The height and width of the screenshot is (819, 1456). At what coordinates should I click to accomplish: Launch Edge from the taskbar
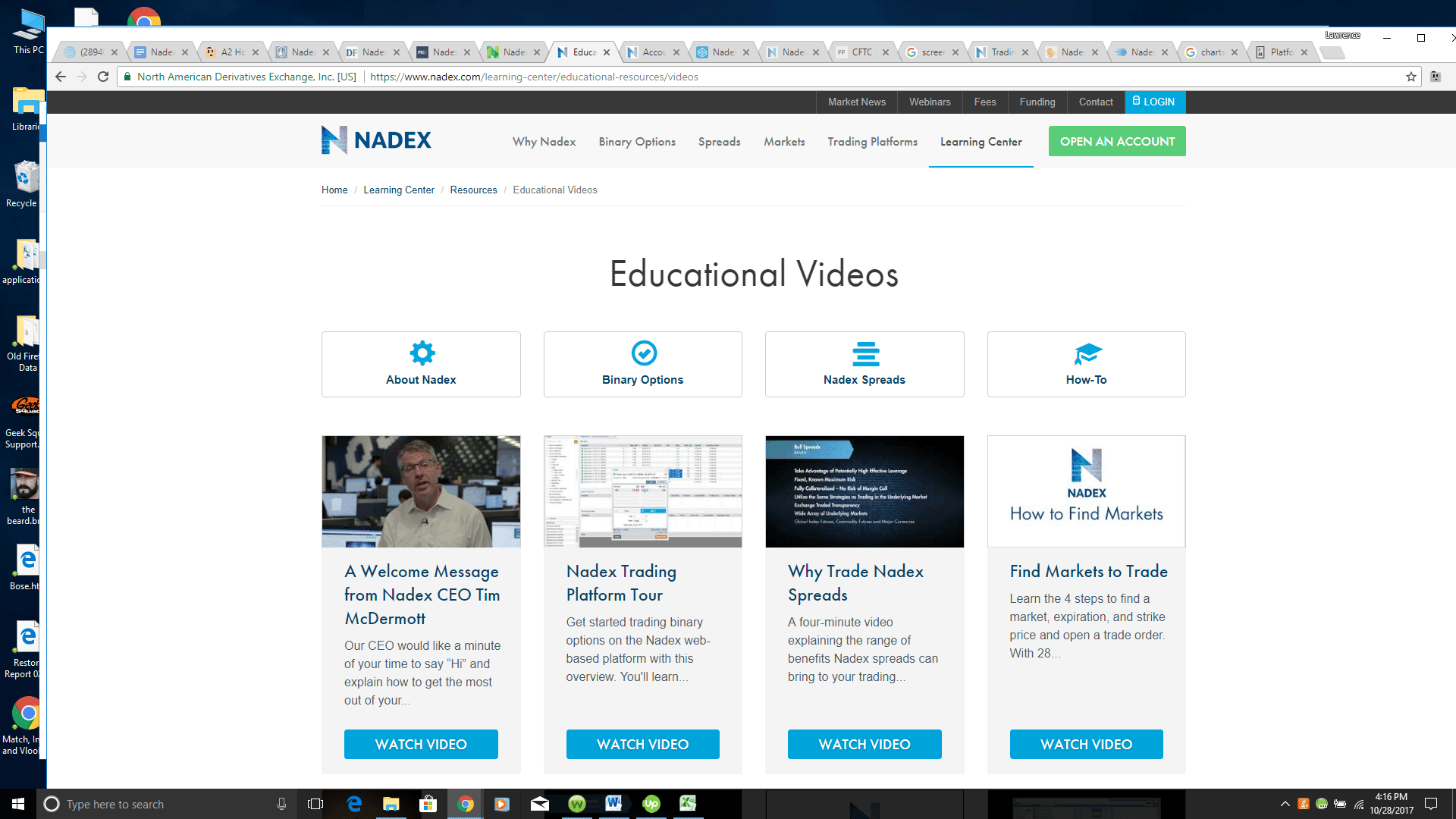(354, 804)
